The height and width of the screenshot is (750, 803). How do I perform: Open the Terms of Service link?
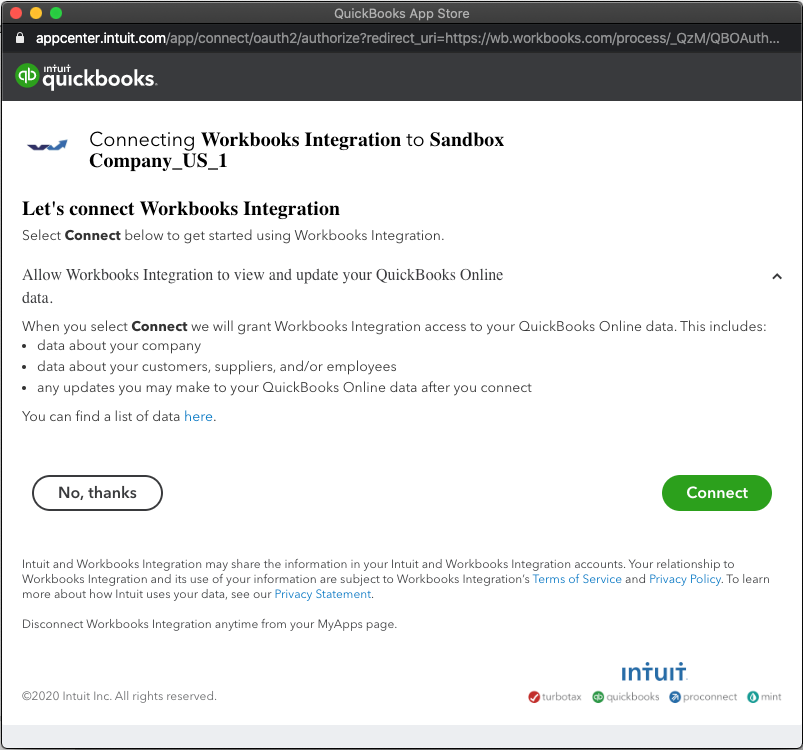click(577, 579)
